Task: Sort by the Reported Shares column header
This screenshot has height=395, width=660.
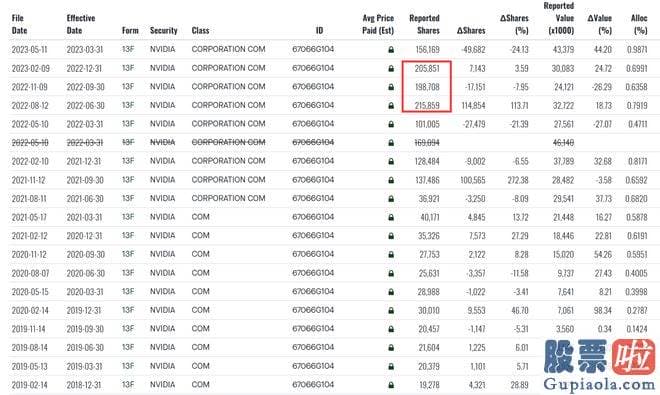Action: [x=424, y=24]
